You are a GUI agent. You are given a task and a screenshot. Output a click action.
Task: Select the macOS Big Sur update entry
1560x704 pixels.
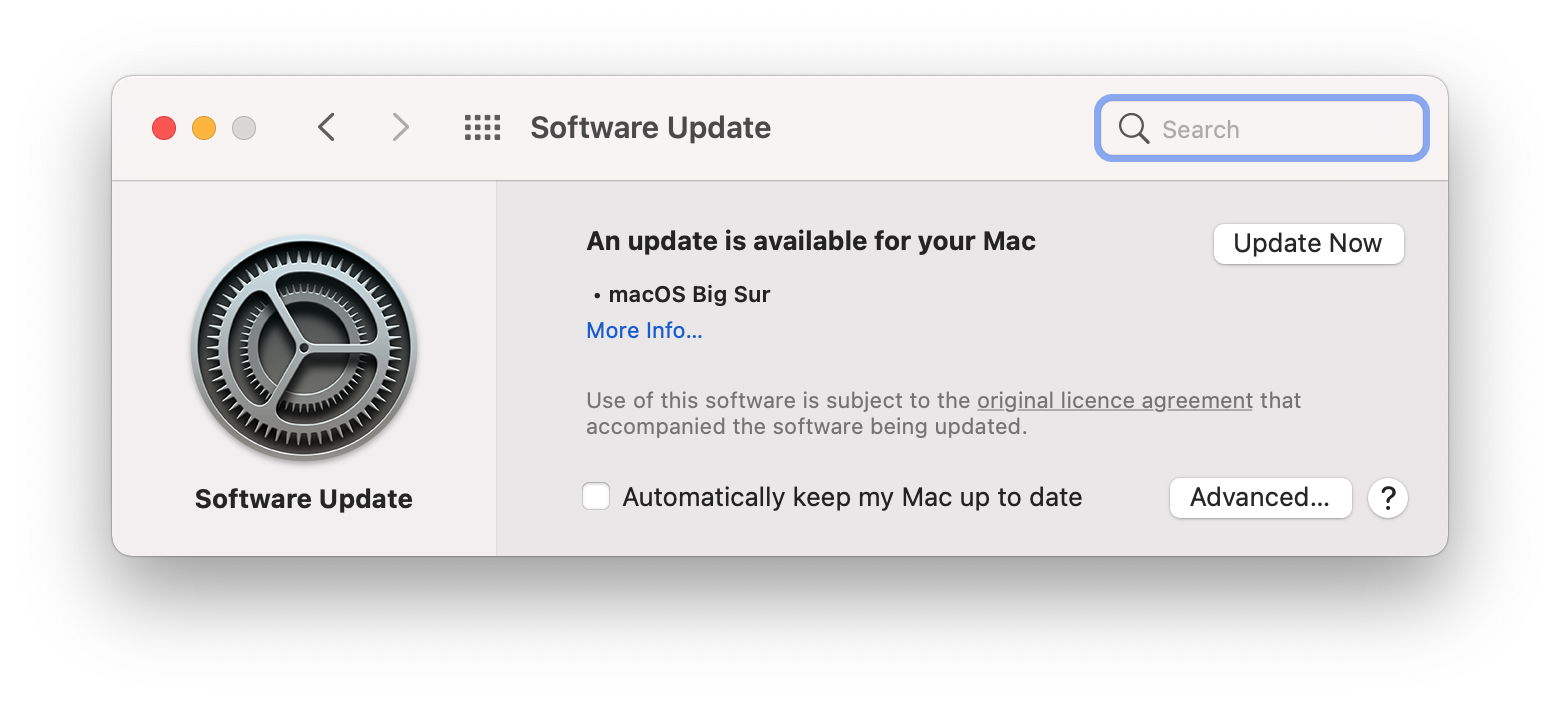pyautogui.click(x=689, y=295)
